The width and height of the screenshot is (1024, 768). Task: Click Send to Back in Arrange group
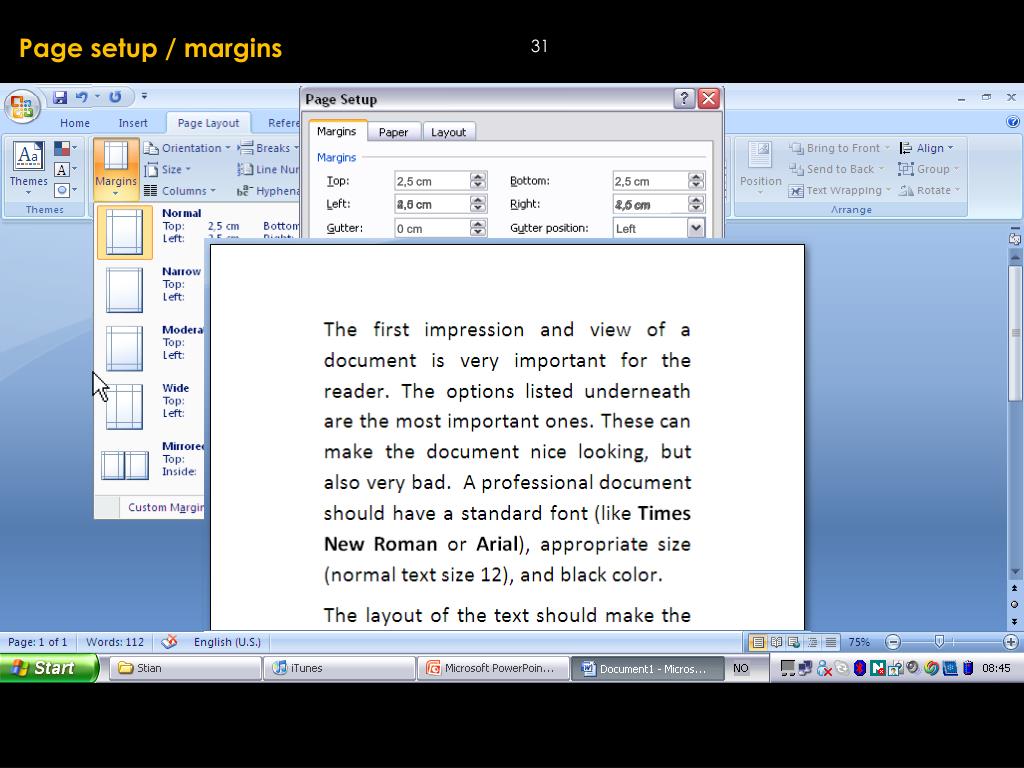837,169
